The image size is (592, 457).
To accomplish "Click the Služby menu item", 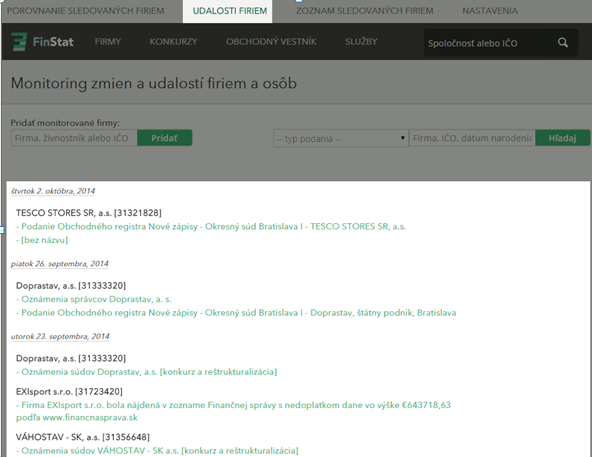I will tap(361, 42).
